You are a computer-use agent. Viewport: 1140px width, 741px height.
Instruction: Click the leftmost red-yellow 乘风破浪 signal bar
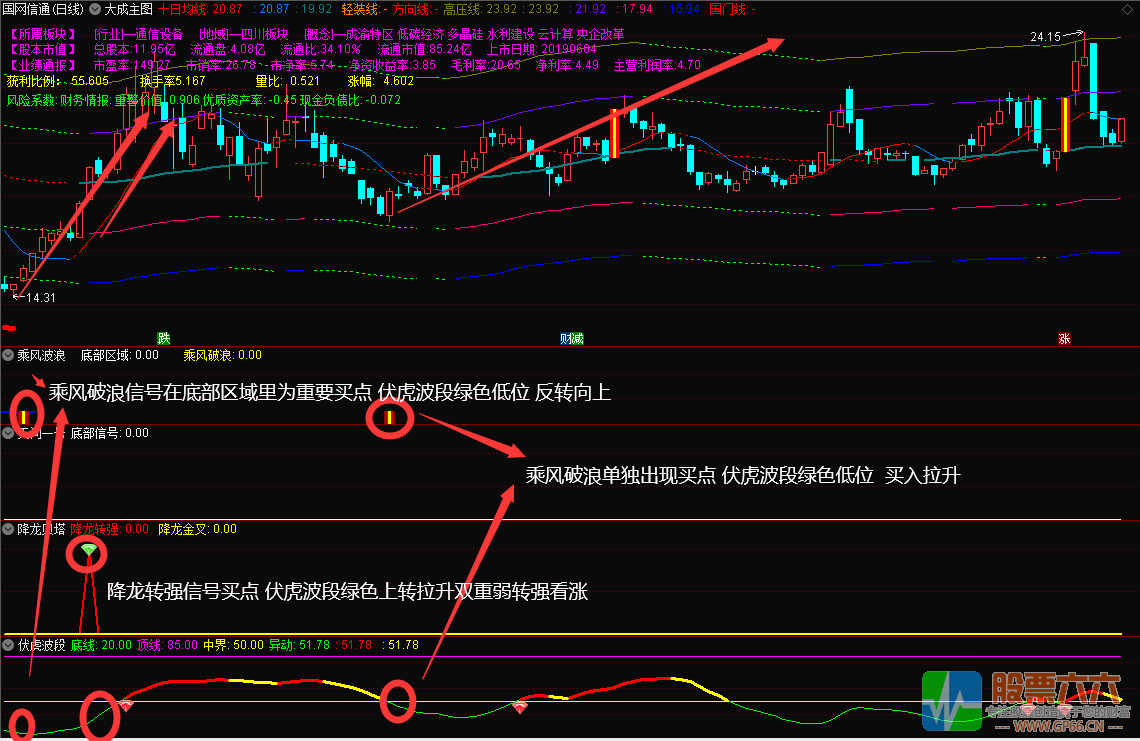click(25, 415)
